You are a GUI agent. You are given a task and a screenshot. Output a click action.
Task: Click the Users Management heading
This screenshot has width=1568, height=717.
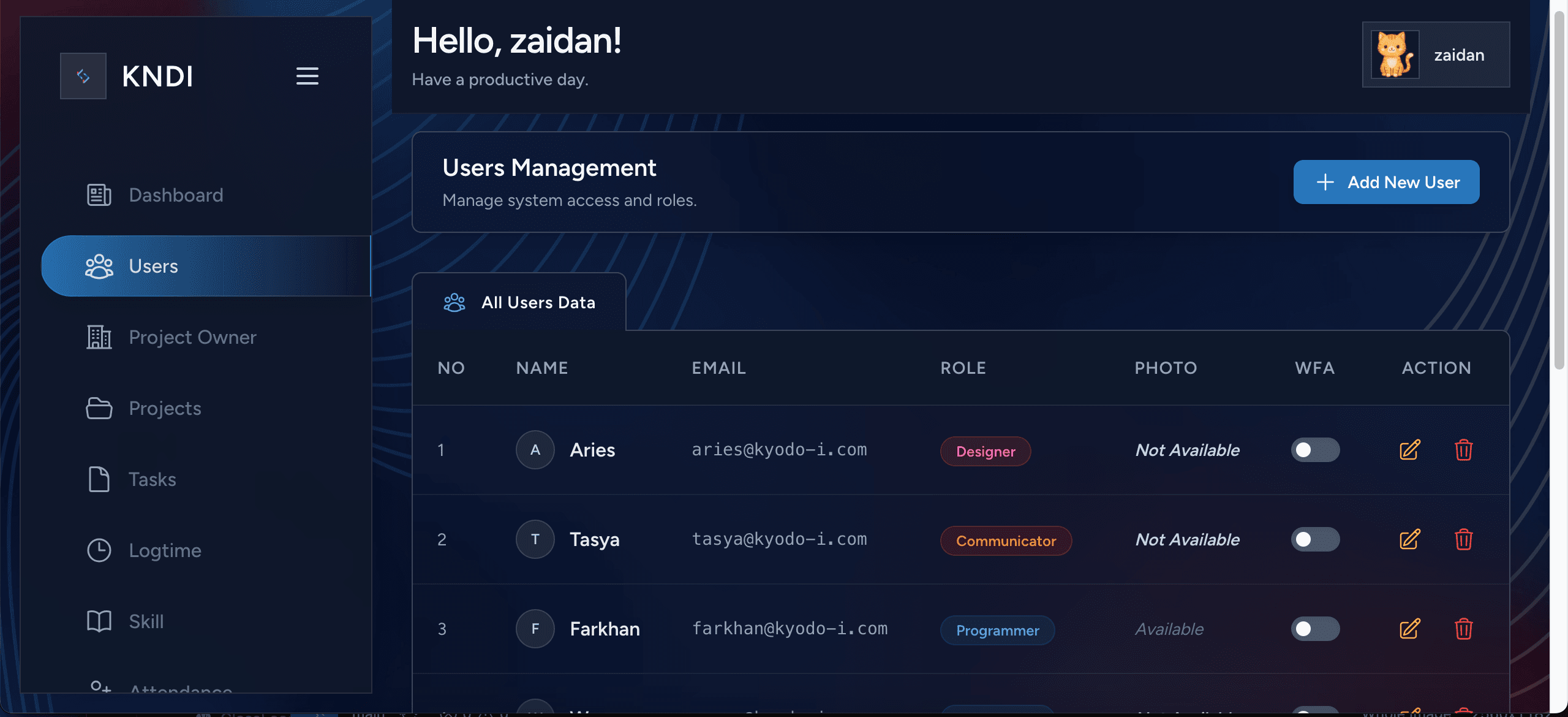click(x=549, y=167)
